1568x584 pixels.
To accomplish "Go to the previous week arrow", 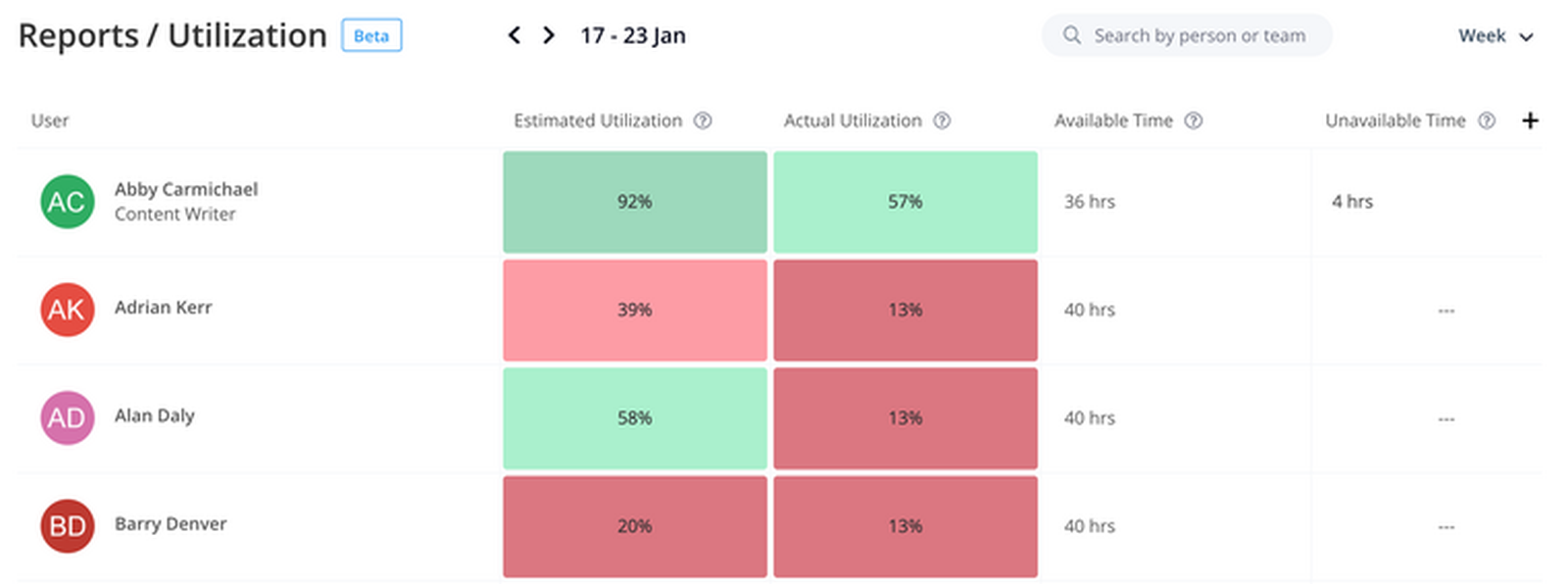I will [x=514, y=36].
